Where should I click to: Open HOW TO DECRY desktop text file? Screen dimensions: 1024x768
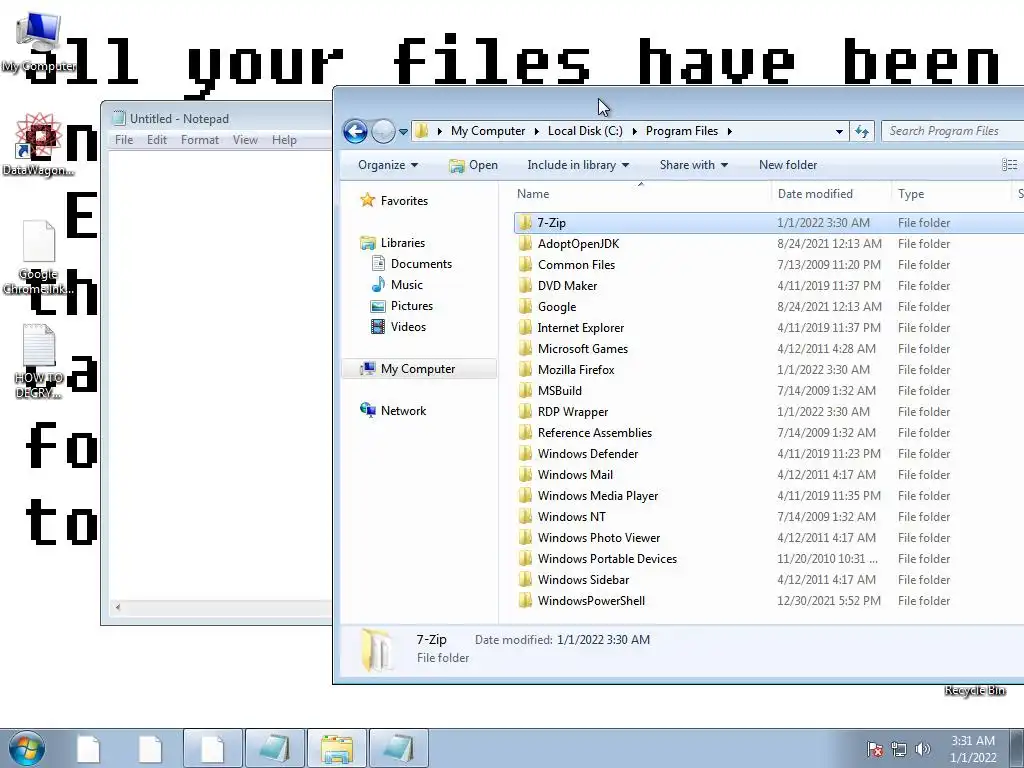(39, 362)
